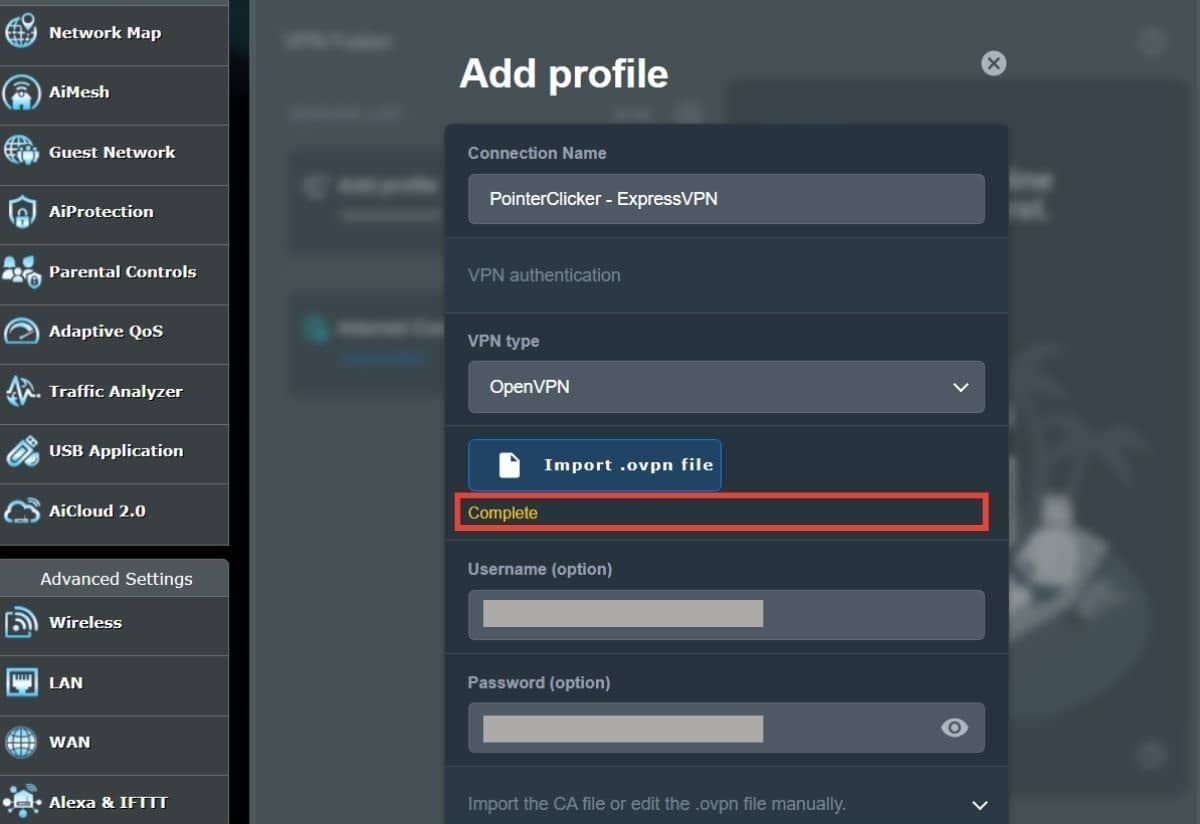Open Parental Controls page

(x=114, y=272)
